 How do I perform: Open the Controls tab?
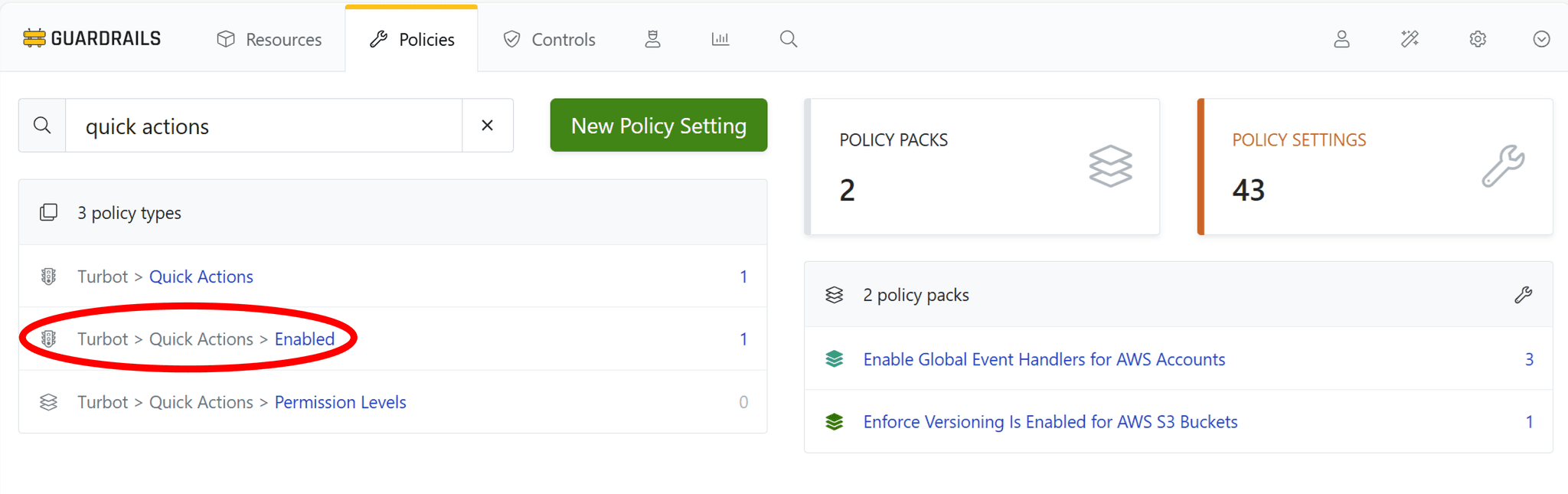549,39
